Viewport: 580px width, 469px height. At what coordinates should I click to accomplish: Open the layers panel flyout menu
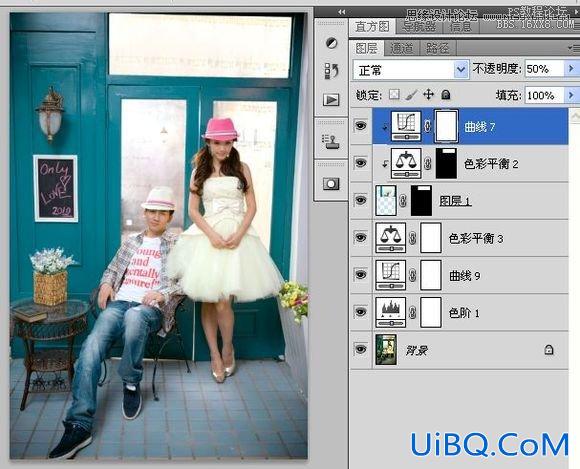(574, 48)
